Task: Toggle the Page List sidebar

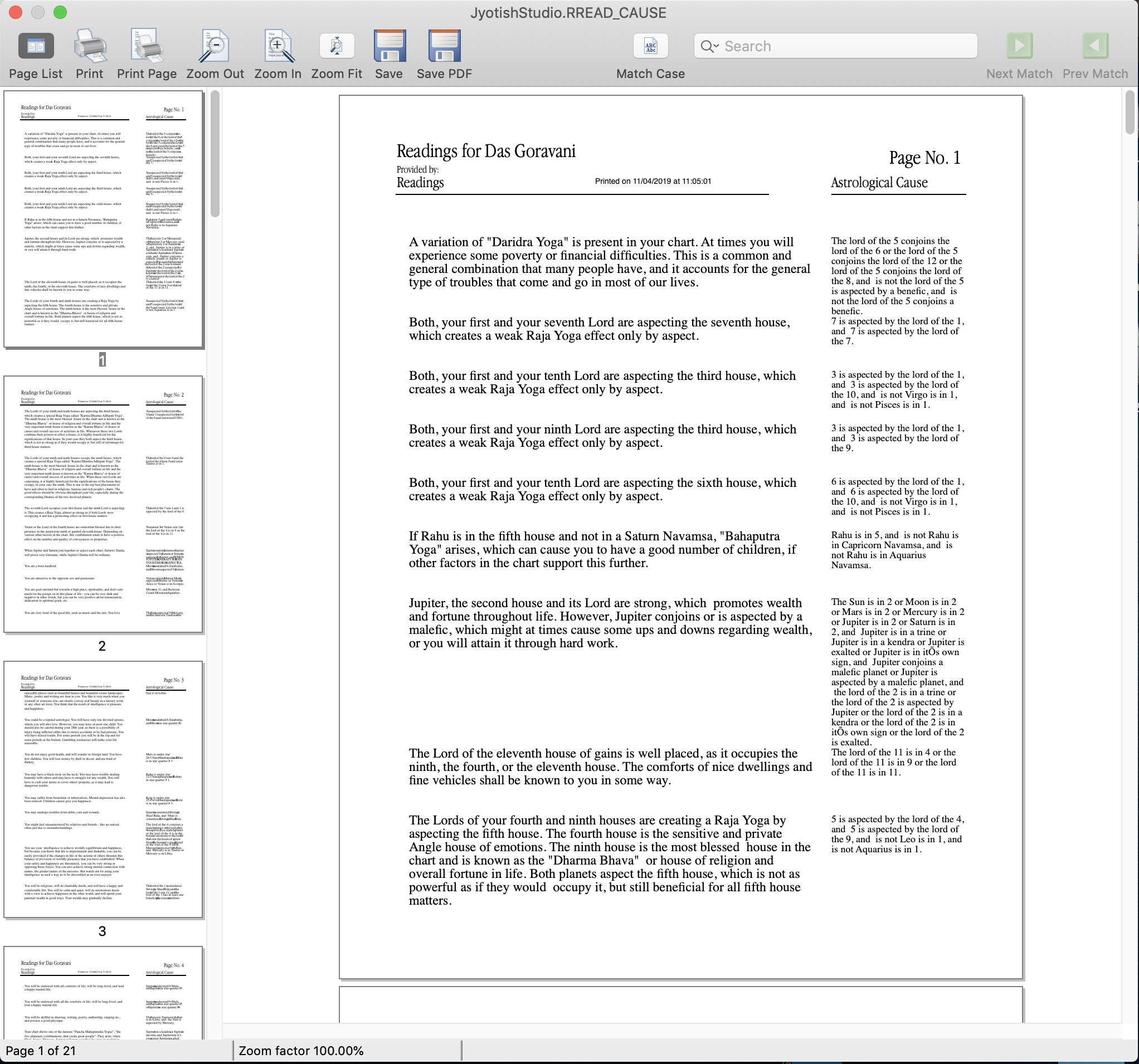Action: [x=36, y=46]
